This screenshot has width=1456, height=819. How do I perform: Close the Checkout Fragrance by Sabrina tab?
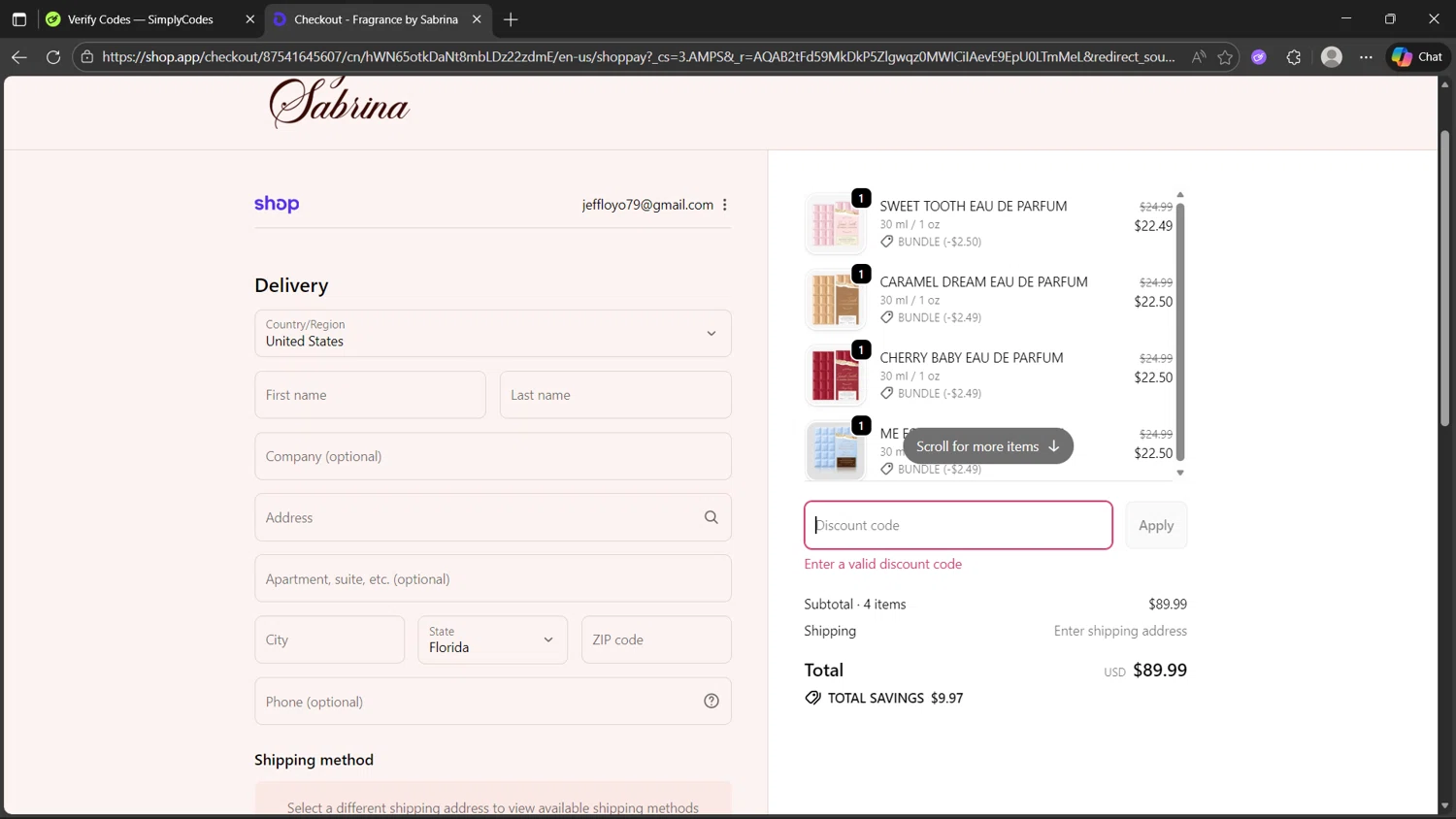pos(477,19)
